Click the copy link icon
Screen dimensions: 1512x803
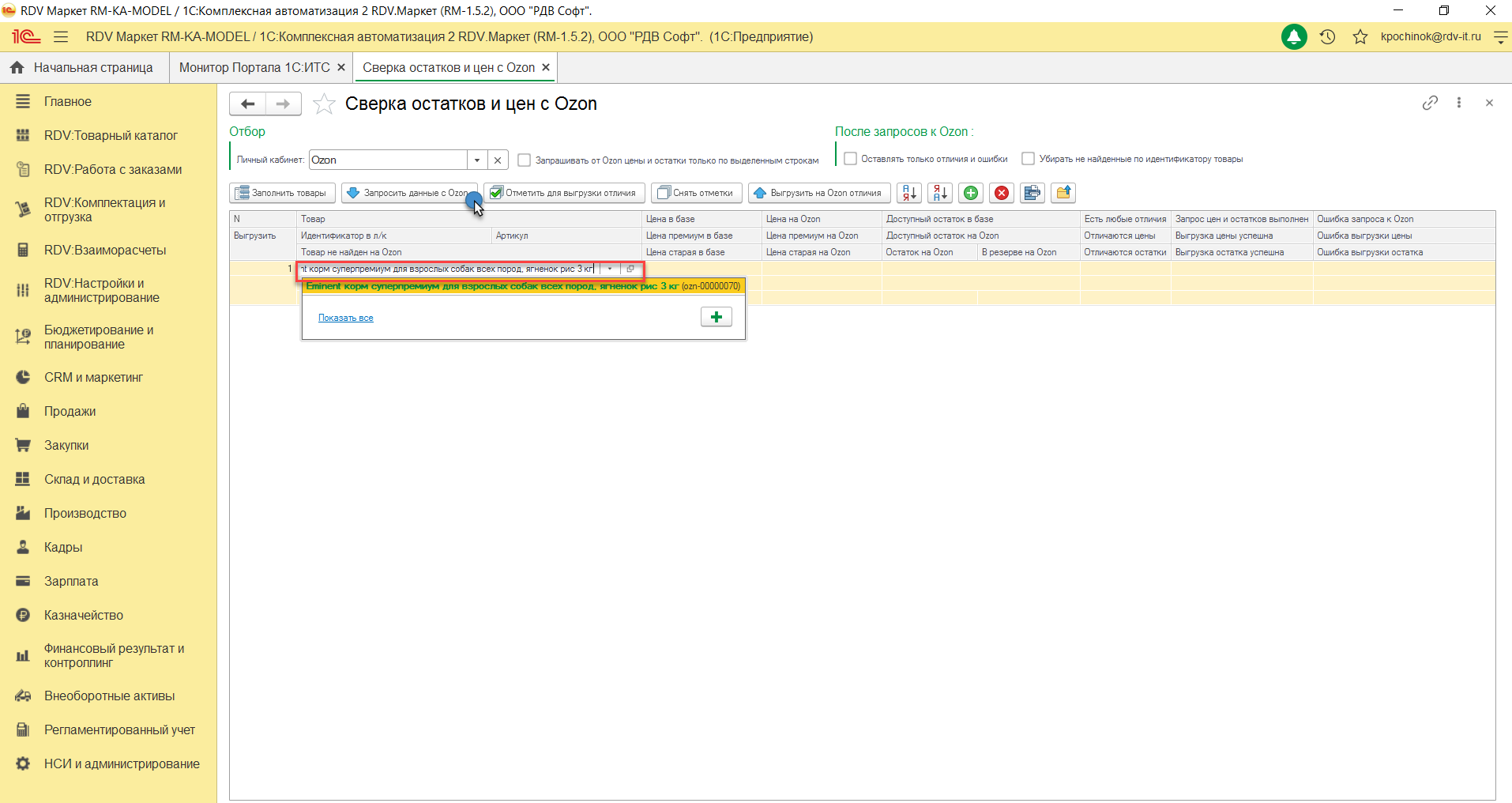(1430, 103)
